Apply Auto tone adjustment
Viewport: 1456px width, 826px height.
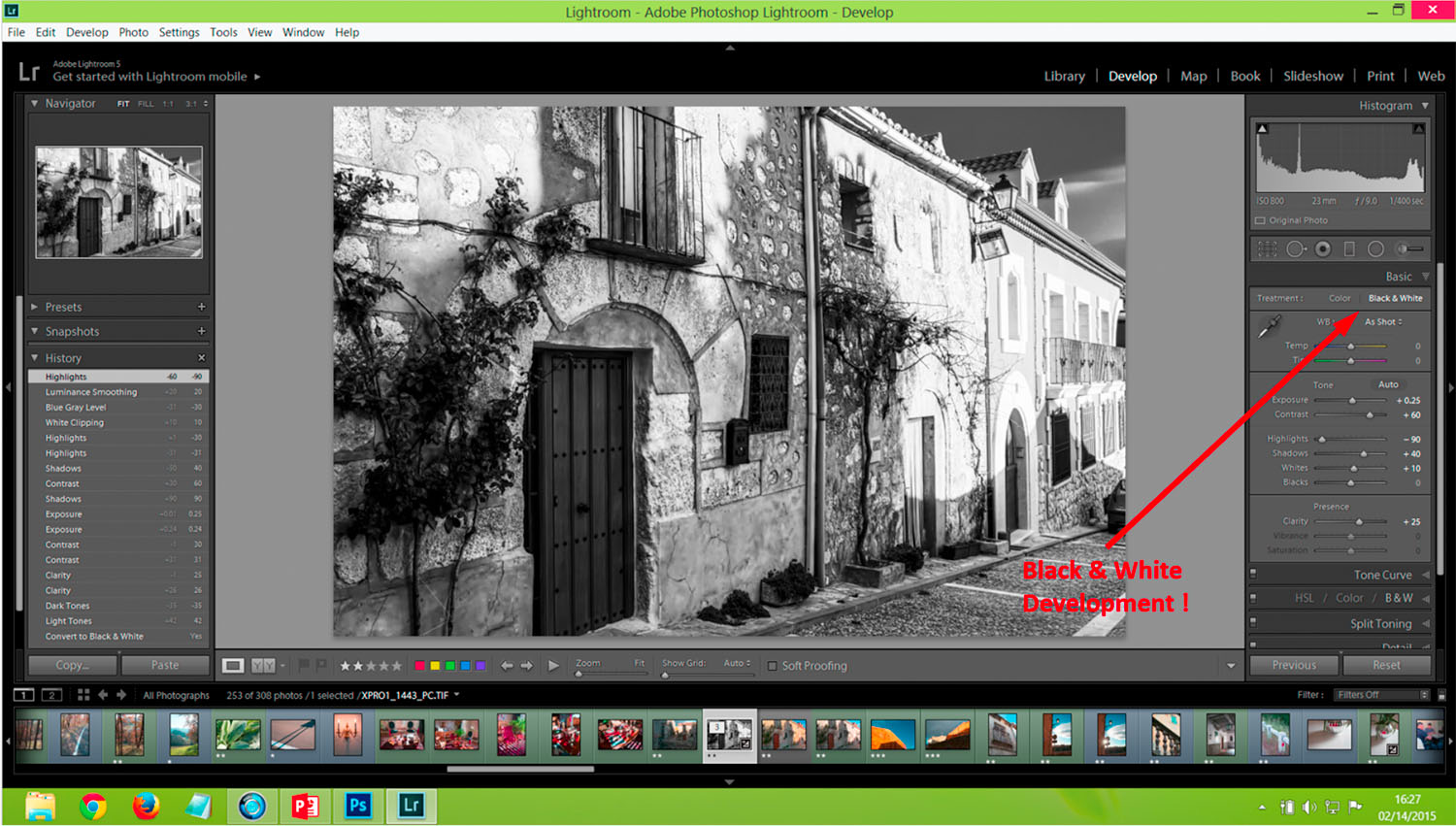point(1388,384)
